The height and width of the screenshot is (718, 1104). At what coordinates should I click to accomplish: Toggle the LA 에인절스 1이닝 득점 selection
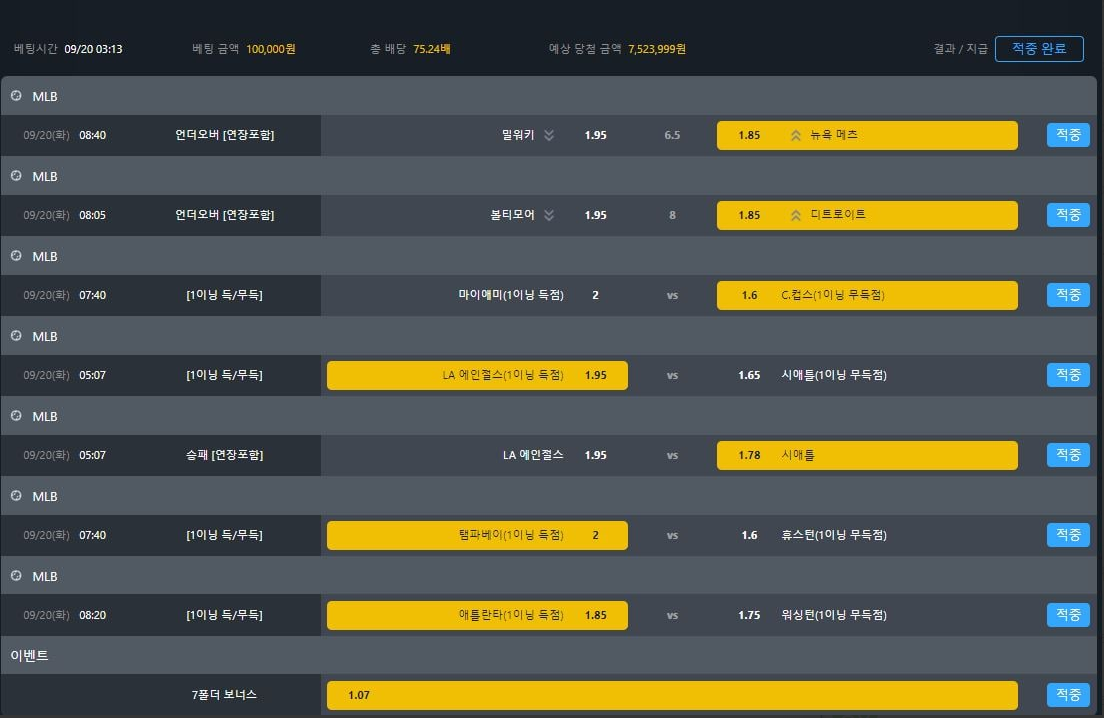[x=477, y=375]
